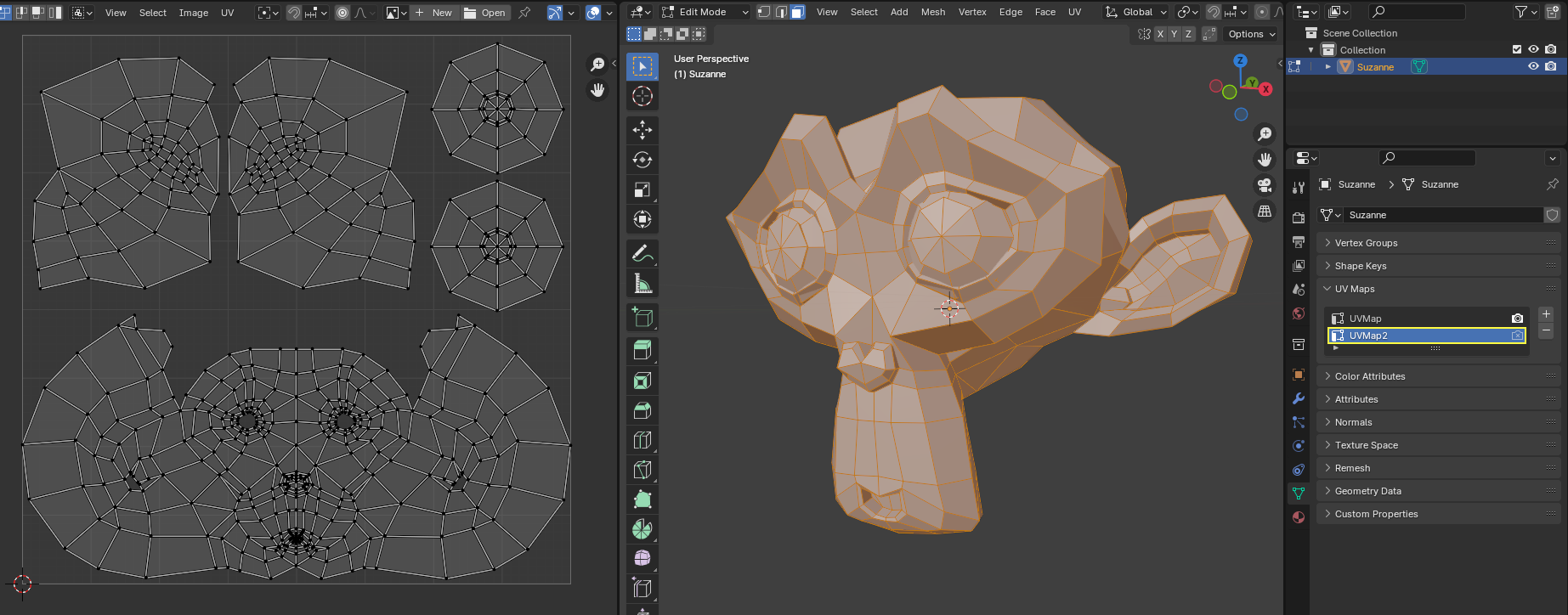1568x615 pixels.
Task: Hide Suzanne in viewport via eye icon
Action: [x=1533, y=66]
